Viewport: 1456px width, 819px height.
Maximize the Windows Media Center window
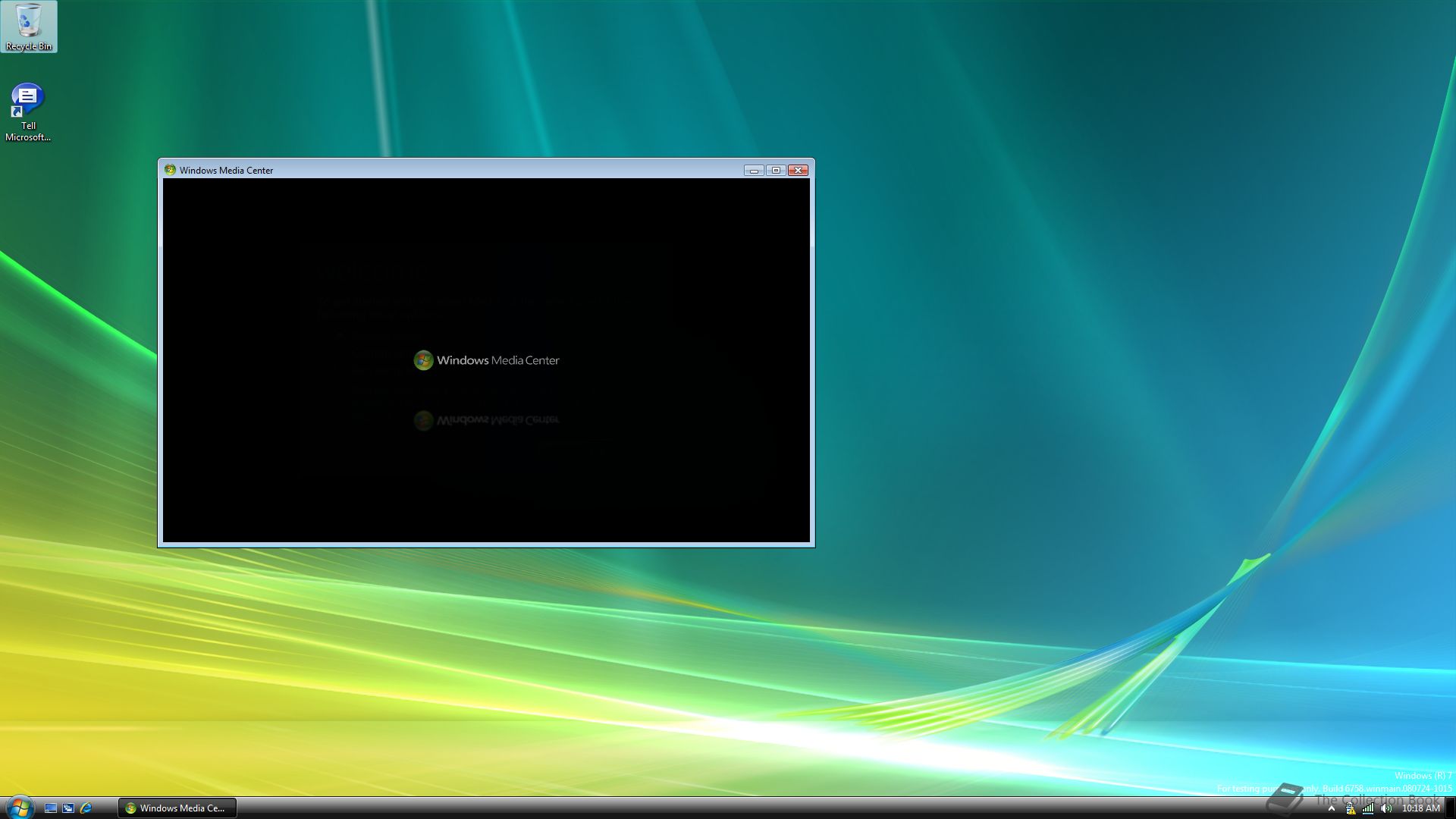[x=776, y=171]
